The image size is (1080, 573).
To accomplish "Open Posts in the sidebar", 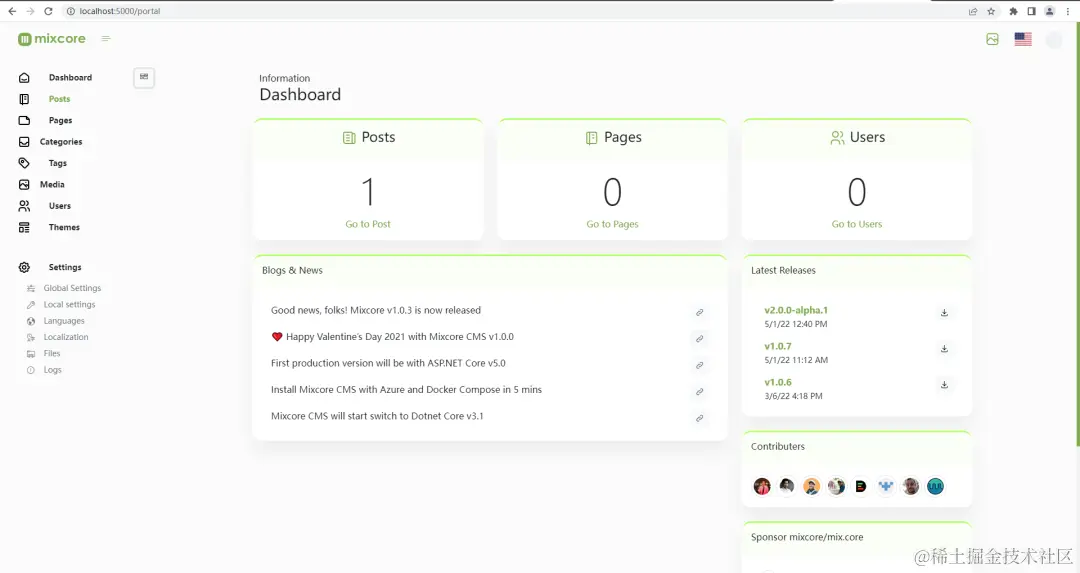I will coord(59,99).
